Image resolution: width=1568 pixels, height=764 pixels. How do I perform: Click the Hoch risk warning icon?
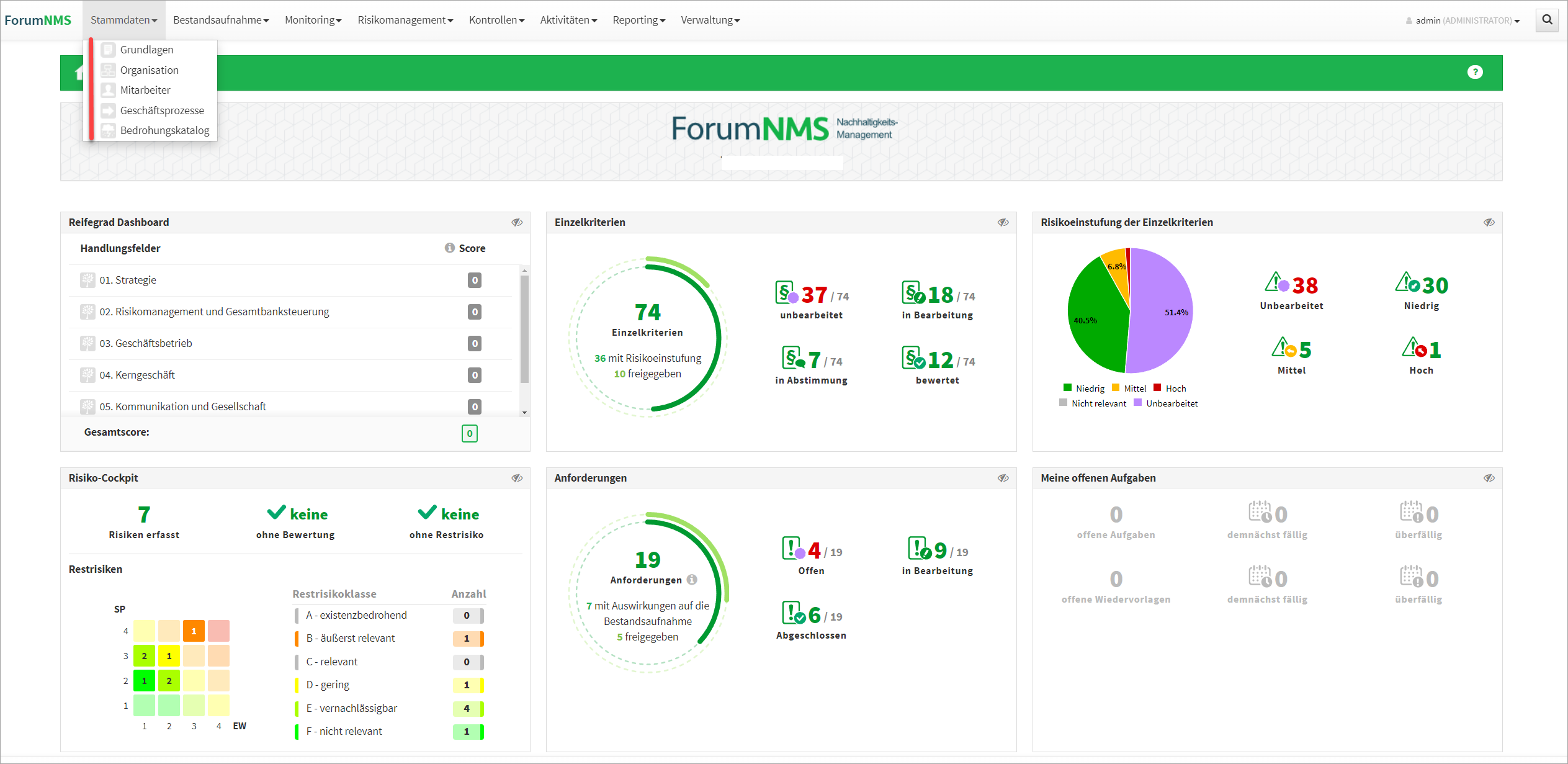pos(1413,348)
